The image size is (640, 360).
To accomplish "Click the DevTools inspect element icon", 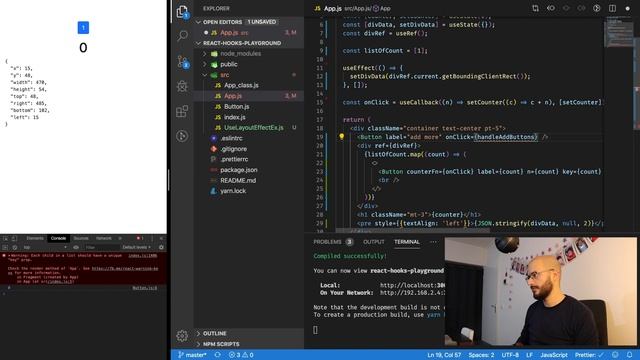I will pos(5,238).
